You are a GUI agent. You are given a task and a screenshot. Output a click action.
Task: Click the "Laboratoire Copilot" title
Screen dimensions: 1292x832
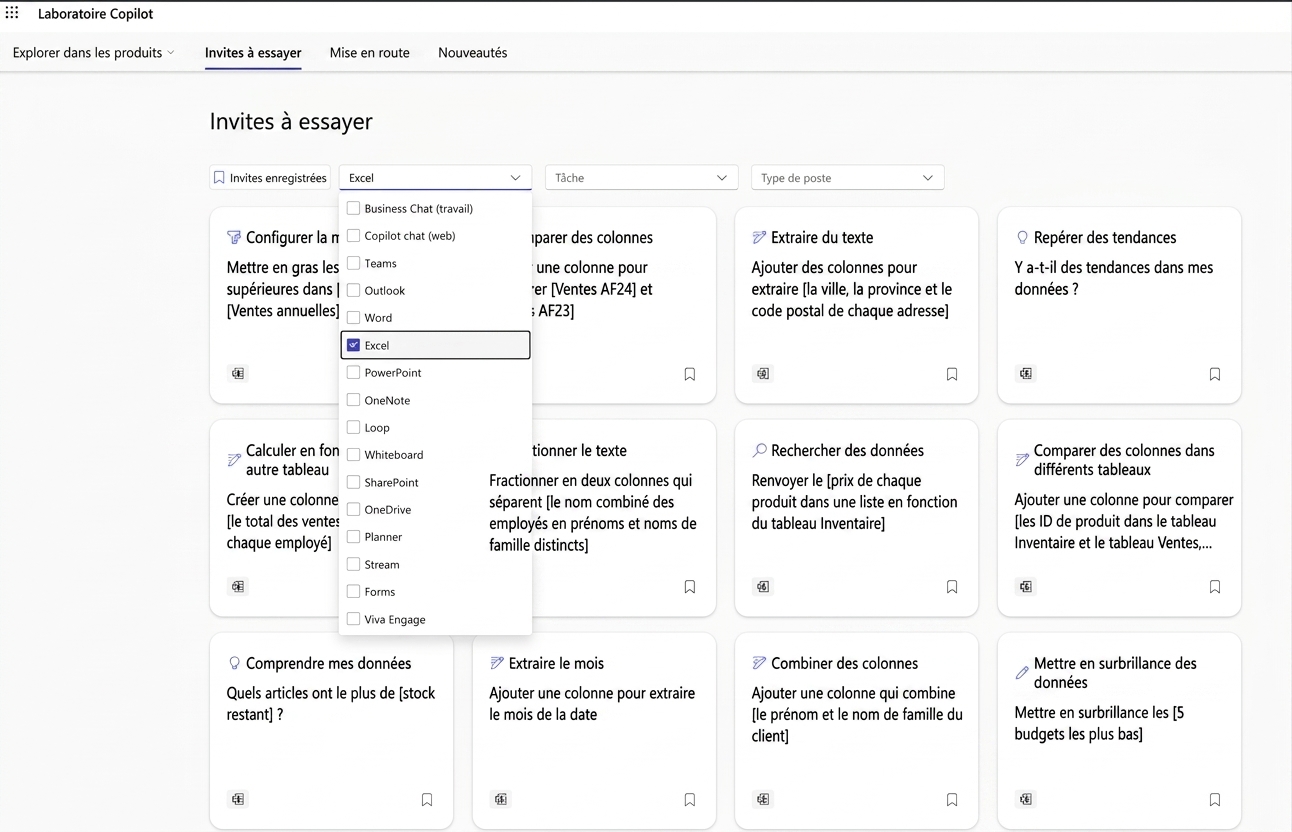click(96, 14)
